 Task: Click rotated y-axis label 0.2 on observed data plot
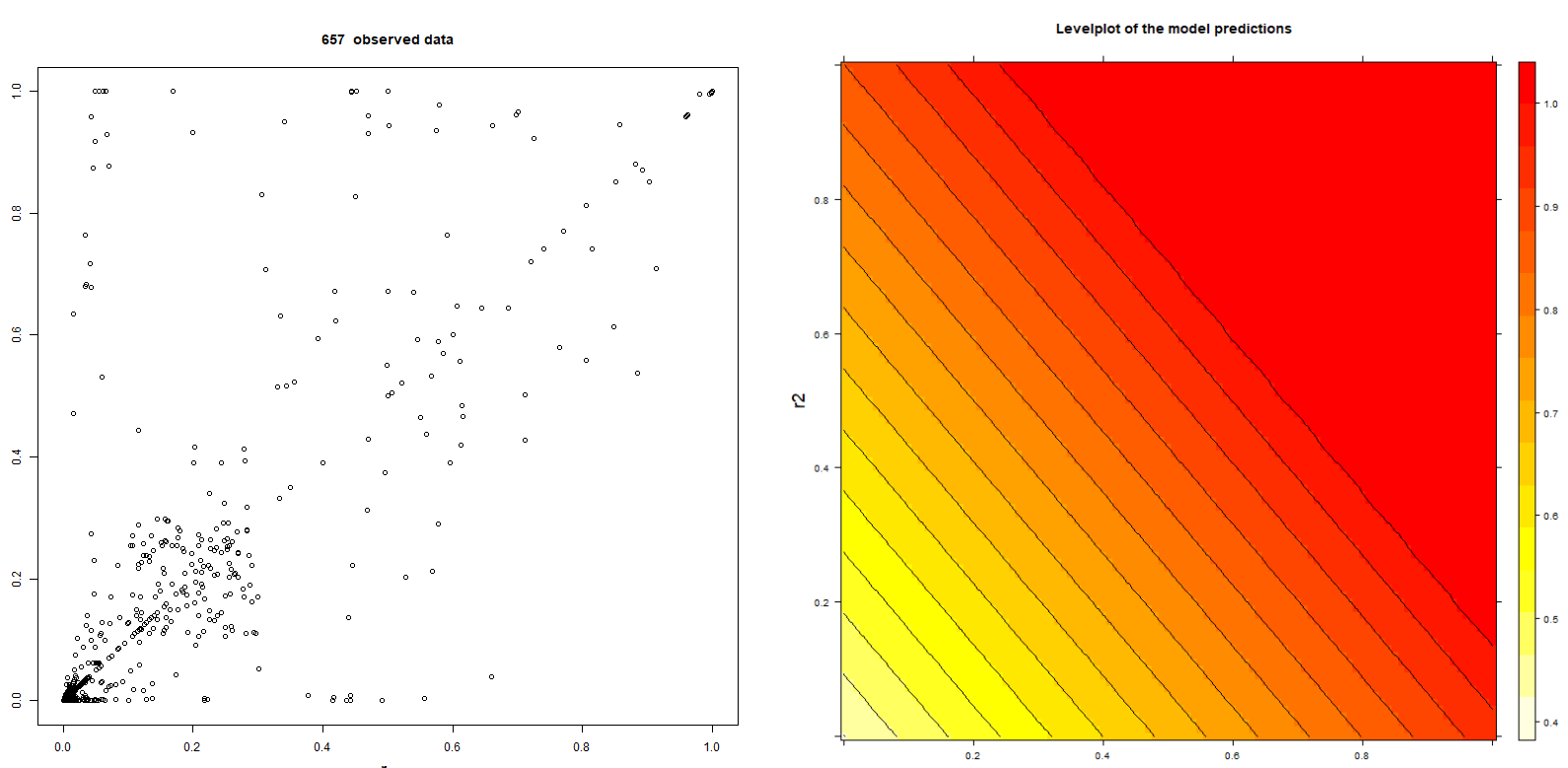point(17,579)
